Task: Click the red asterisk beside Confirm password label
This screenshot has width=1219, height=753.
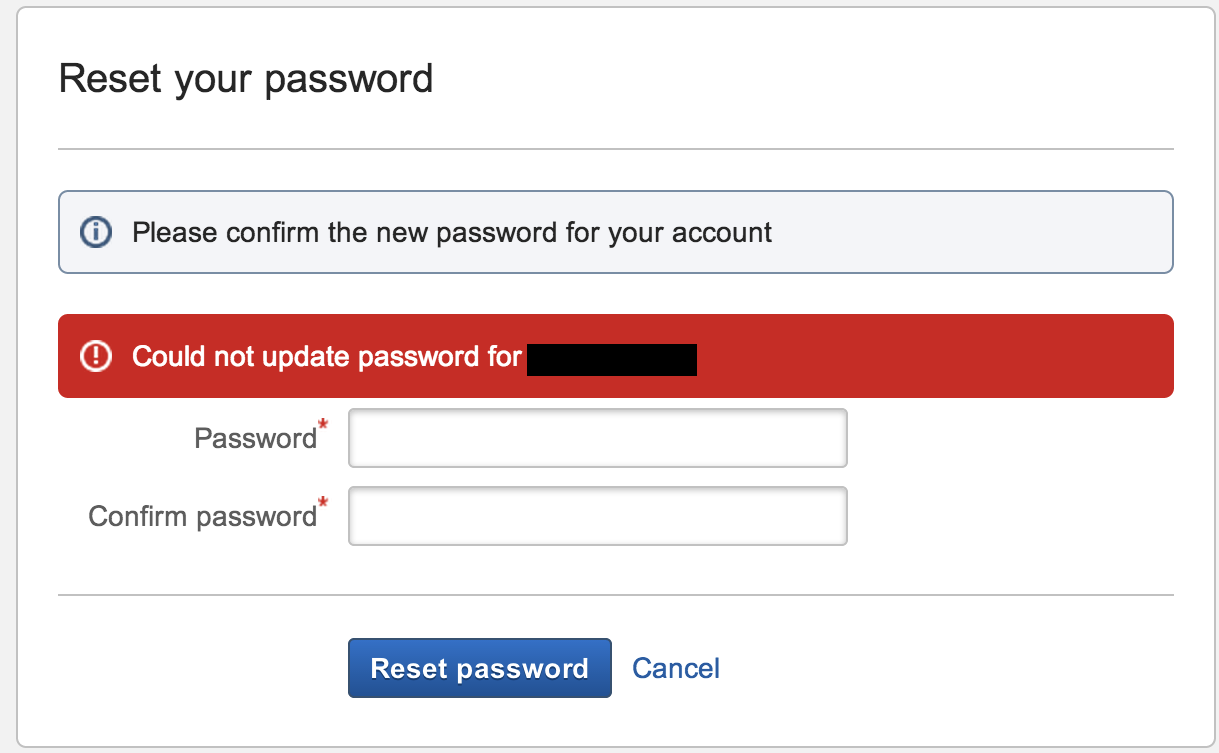Action: (323, 506)
